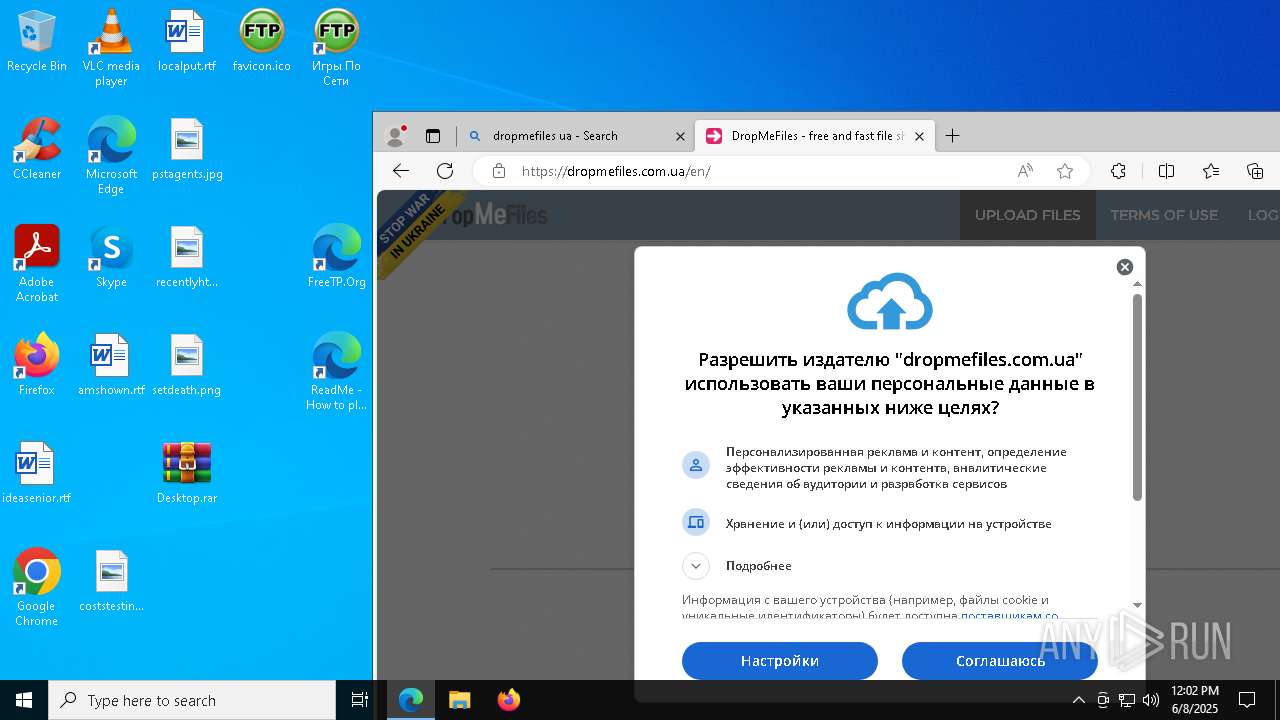Image resolution: width=1280 pixels, height=720 pixels.
Task: Select the setdeath.png image file
Action: coord(187,366)
